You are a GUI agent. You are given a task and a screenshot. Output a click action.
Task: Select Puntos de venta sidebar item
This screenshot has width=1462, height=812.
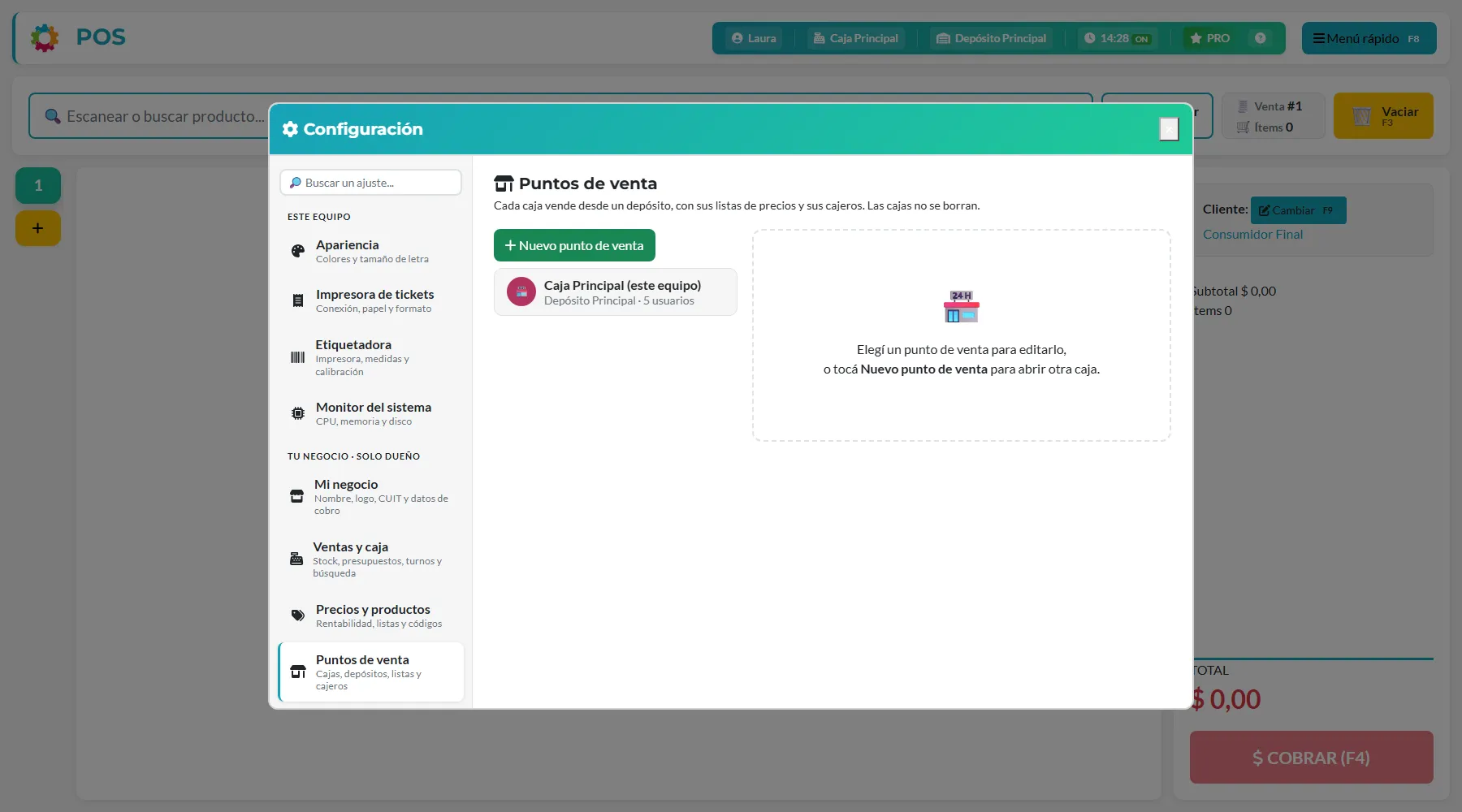click(x=371, y=672)
